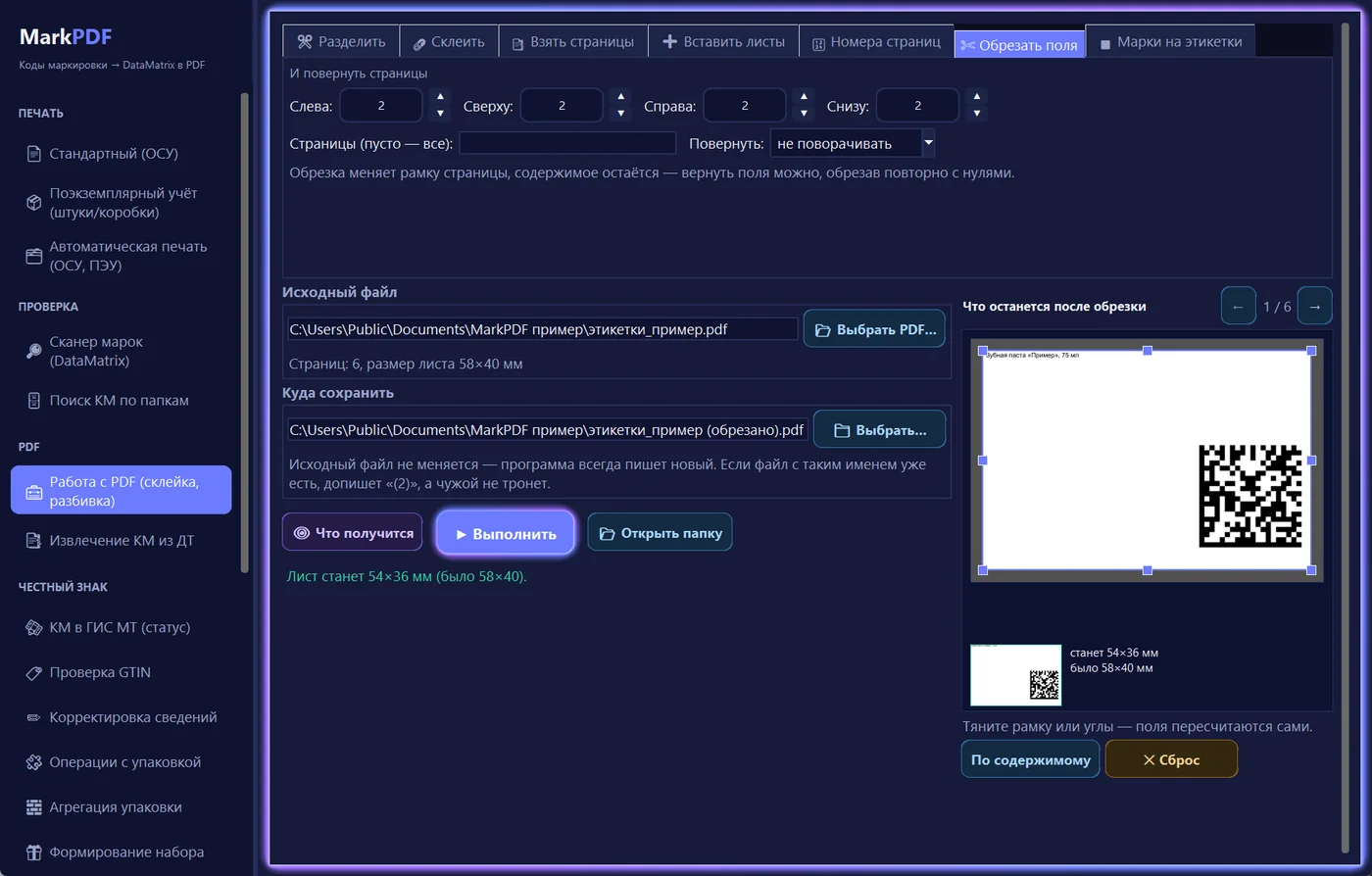Click the page counter 1 / 6

pos(1276,307)
